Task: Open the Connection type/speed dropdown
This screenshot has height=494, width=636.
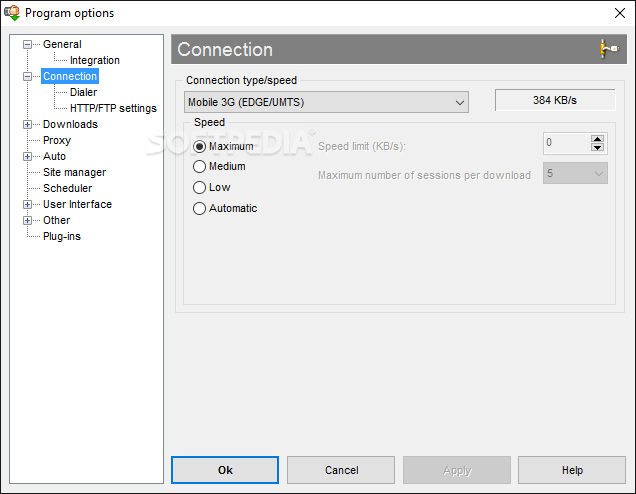Action: (x=326, y=102)
